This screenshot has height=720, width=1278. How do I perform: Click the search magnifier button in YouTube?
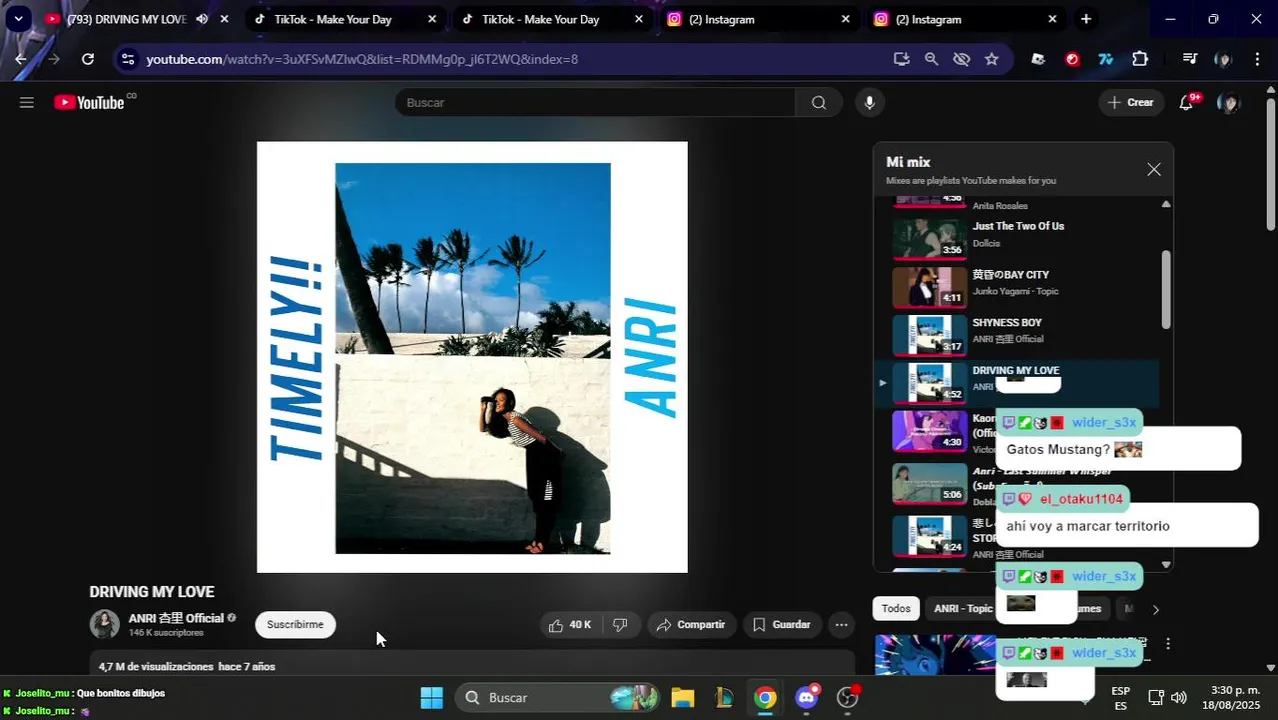(x=819, y=102)
